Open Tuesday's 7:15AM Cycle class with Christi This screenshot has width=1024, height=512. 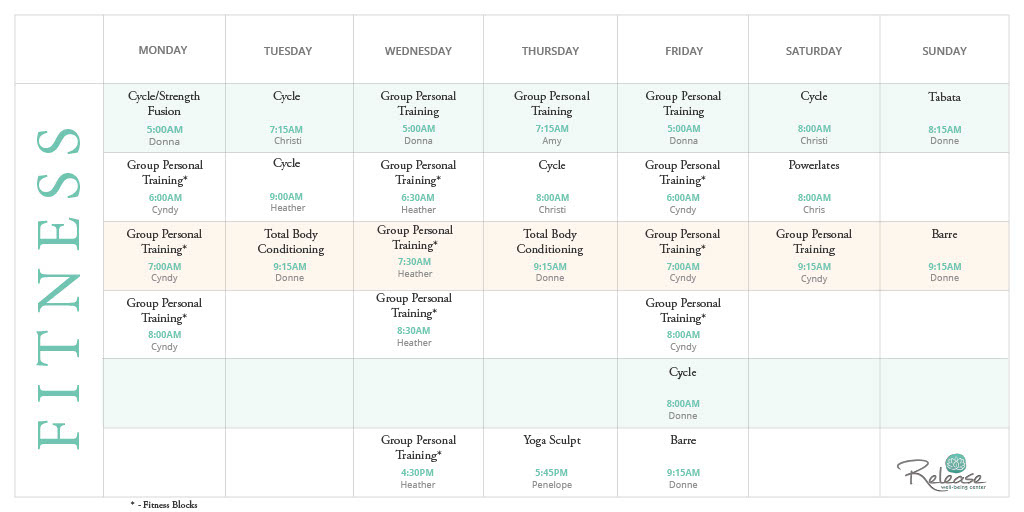(x=286, y=117)
